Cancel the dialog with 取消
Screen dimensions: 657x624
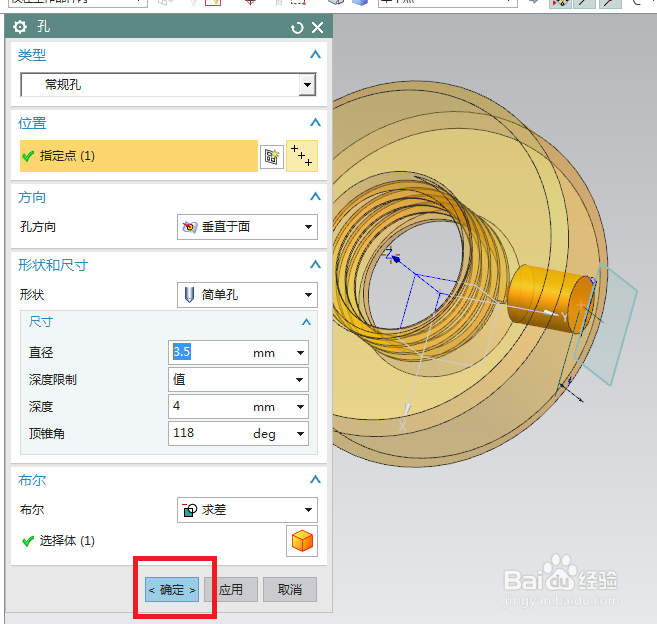click(x=290, y=590)
